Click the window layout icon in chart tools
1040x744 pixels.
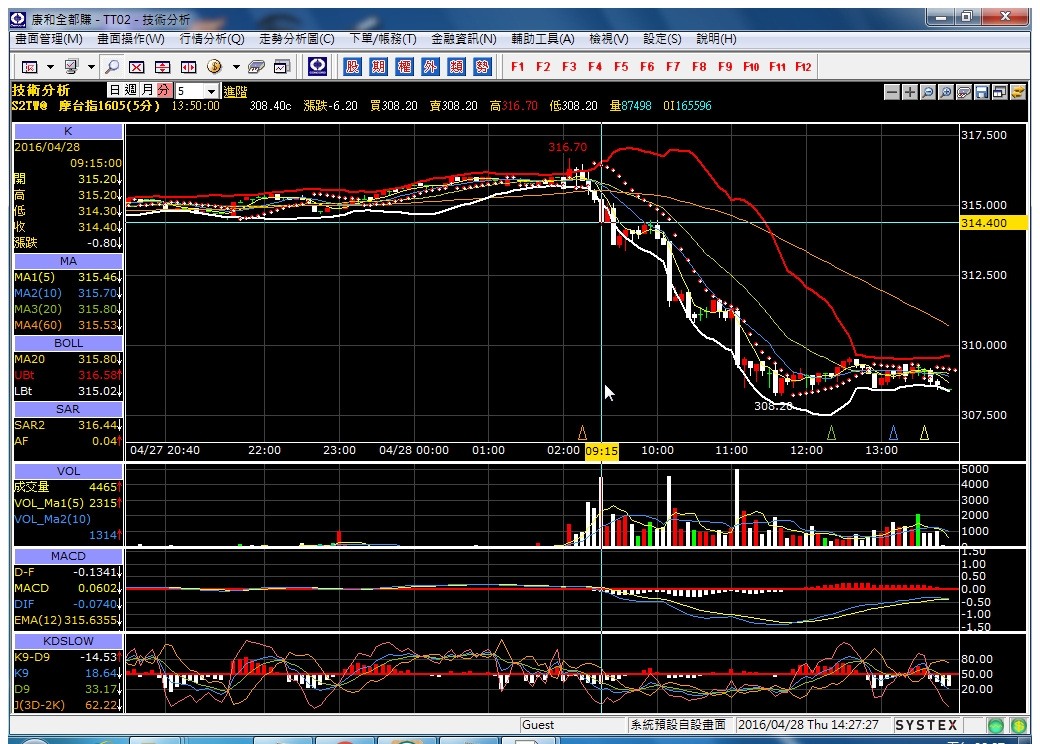coord(1000,92)
